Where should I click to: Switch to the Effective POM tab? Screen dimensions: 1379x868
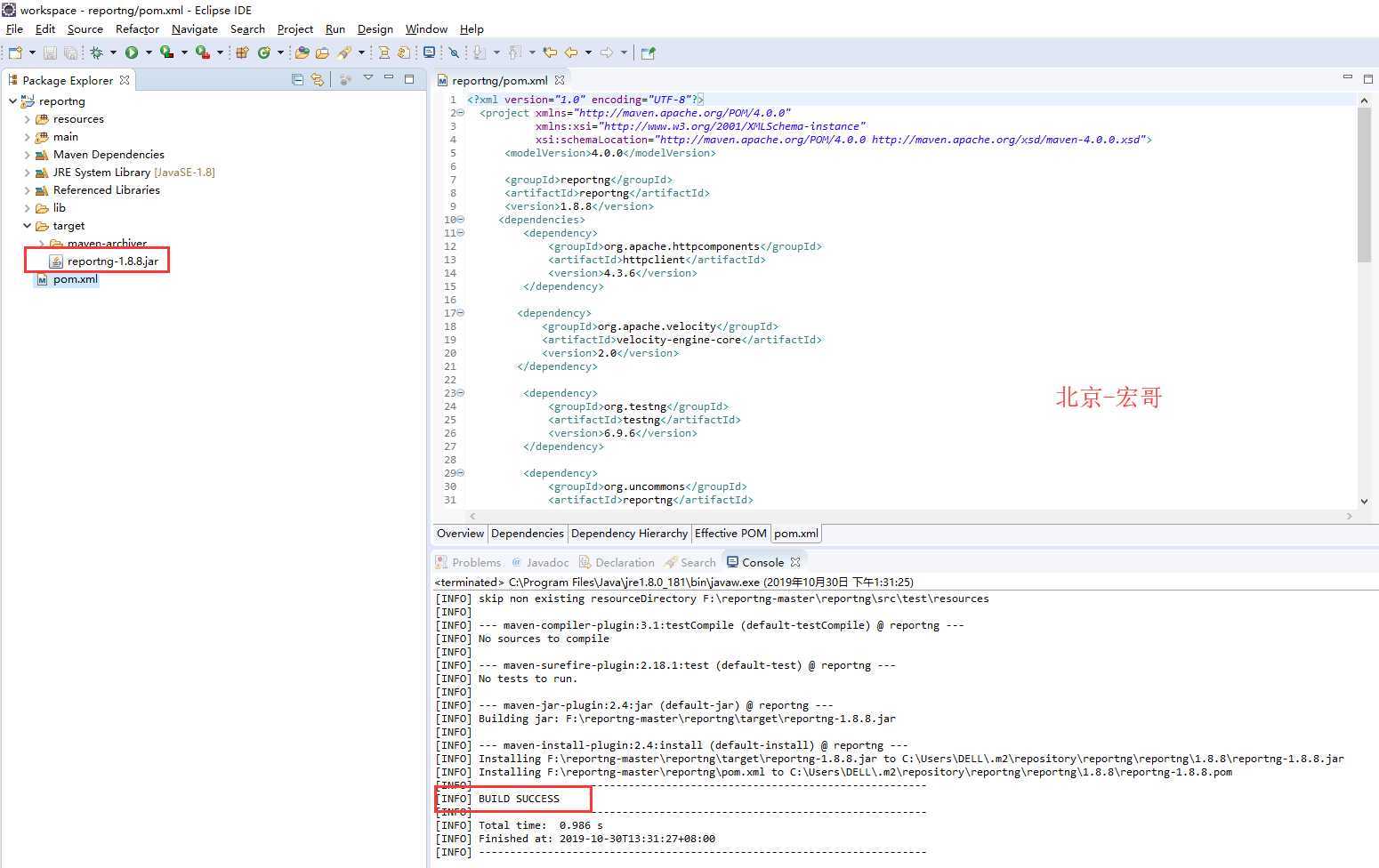coord(730,534)
